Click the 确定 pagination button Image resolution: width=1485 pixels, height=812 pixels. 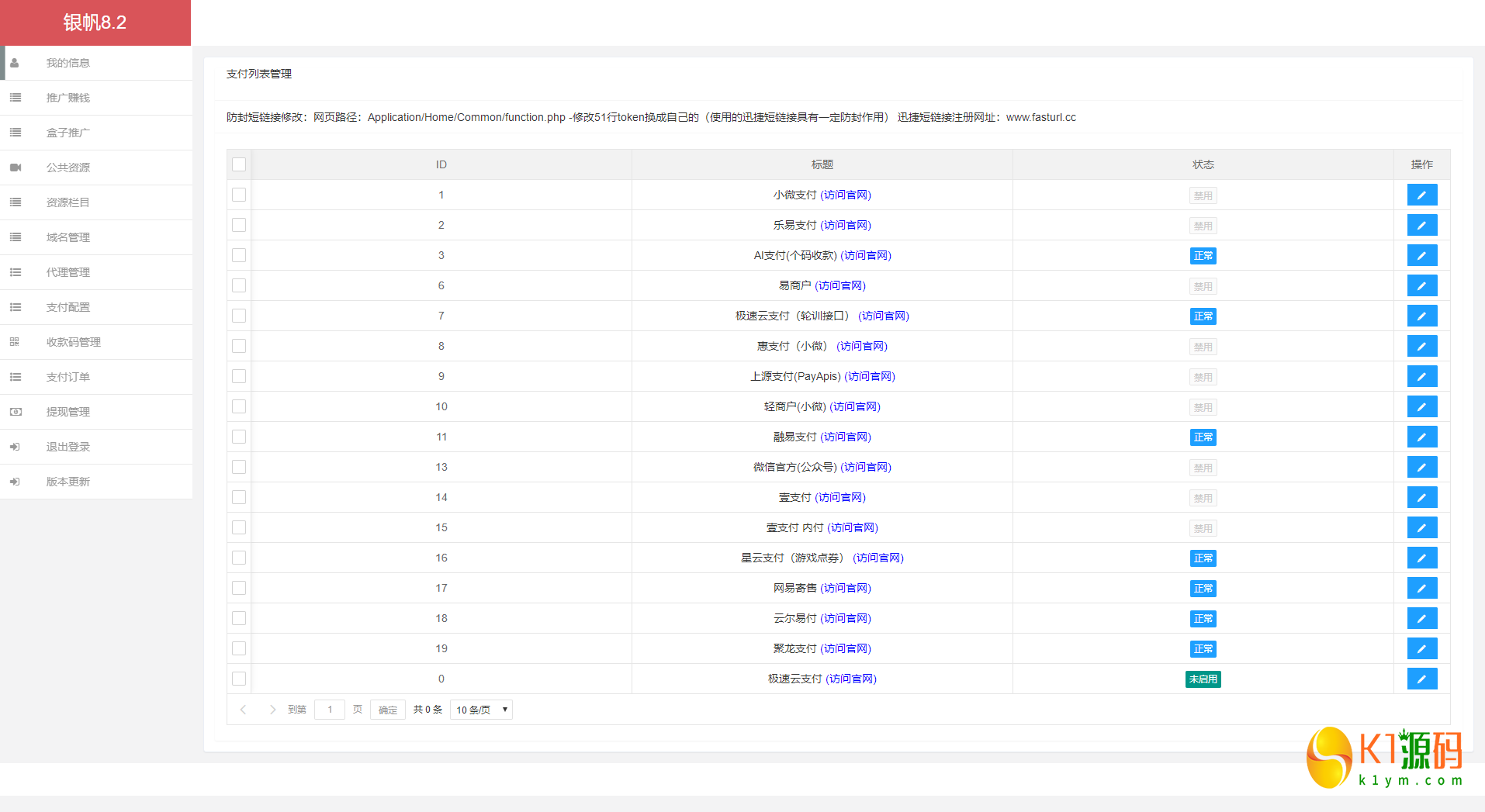[x=388, y=710]
